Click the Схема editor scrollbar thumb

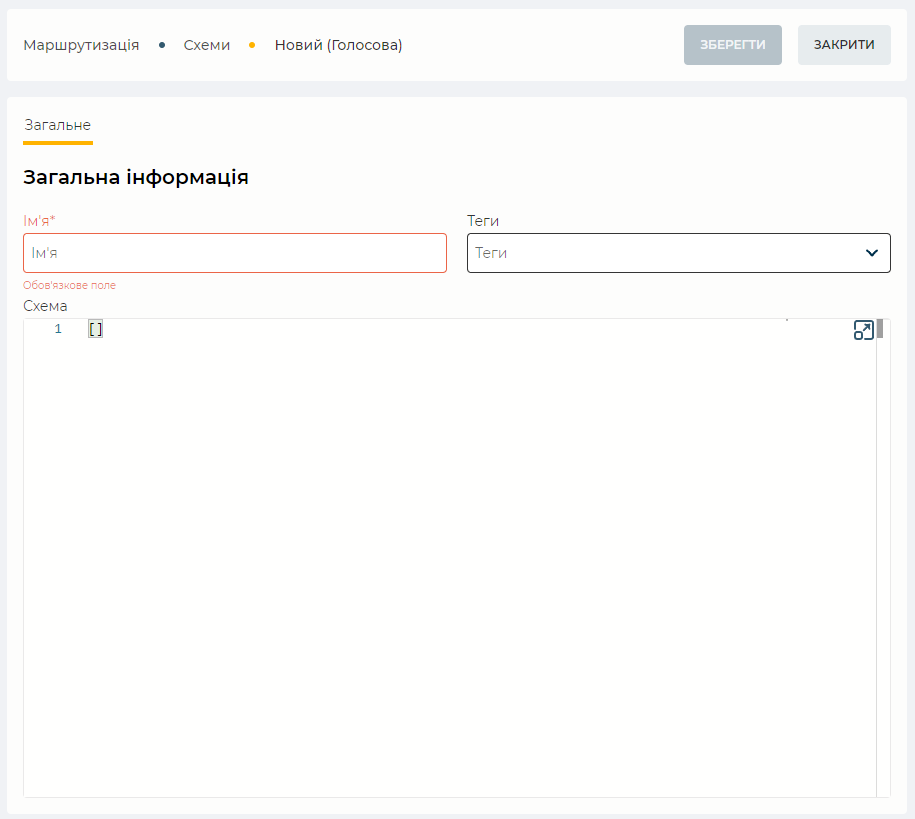point(880,329)
